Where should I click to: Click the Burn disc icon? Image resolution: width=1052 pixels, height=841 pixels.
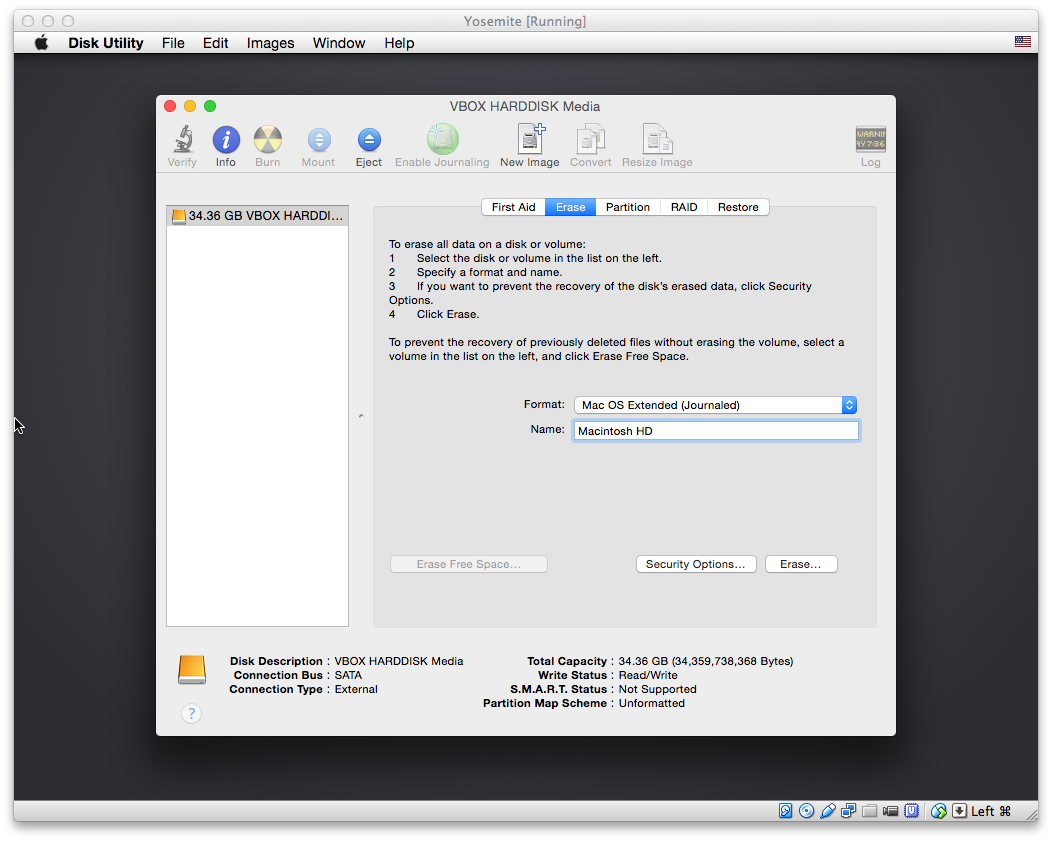[267, 140]
